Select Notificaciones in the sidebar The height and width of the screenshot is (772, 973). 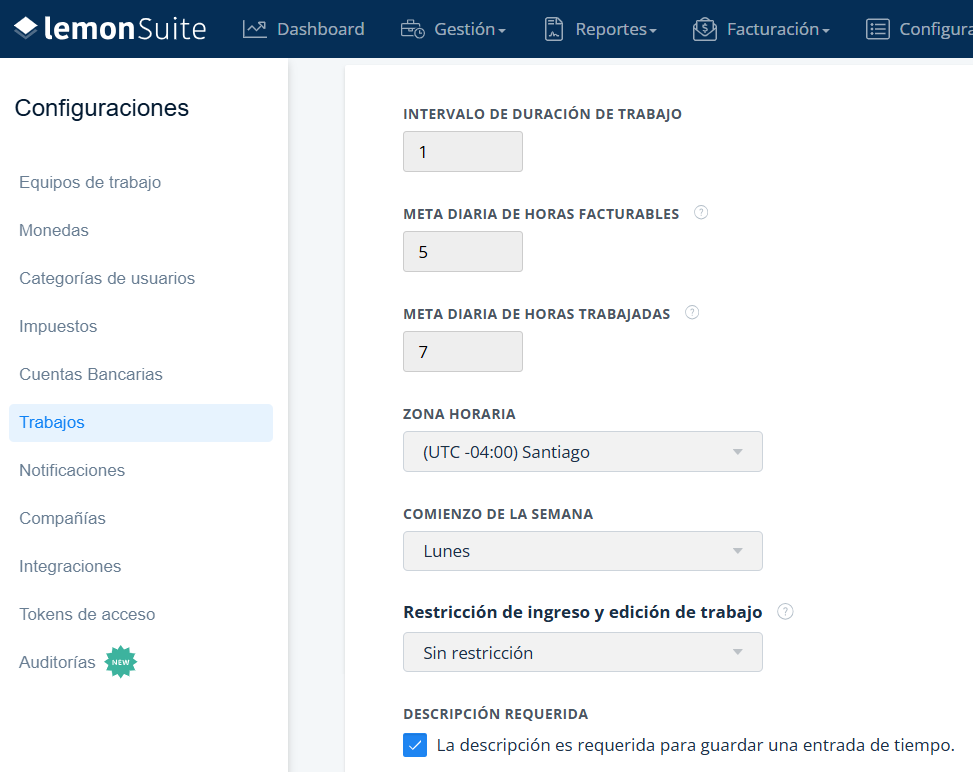coord(72,470)
